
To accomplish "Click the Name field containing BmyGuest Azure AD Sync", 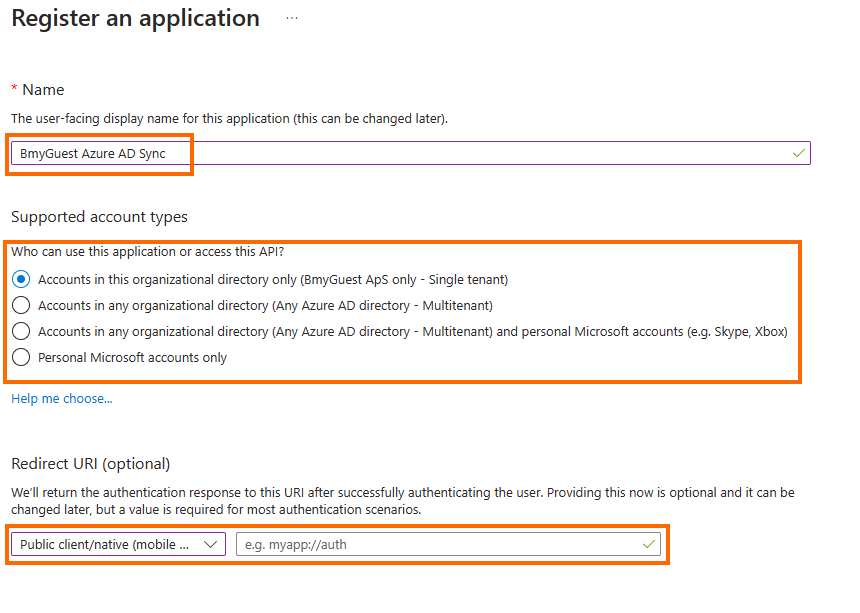I will (410, 153).
